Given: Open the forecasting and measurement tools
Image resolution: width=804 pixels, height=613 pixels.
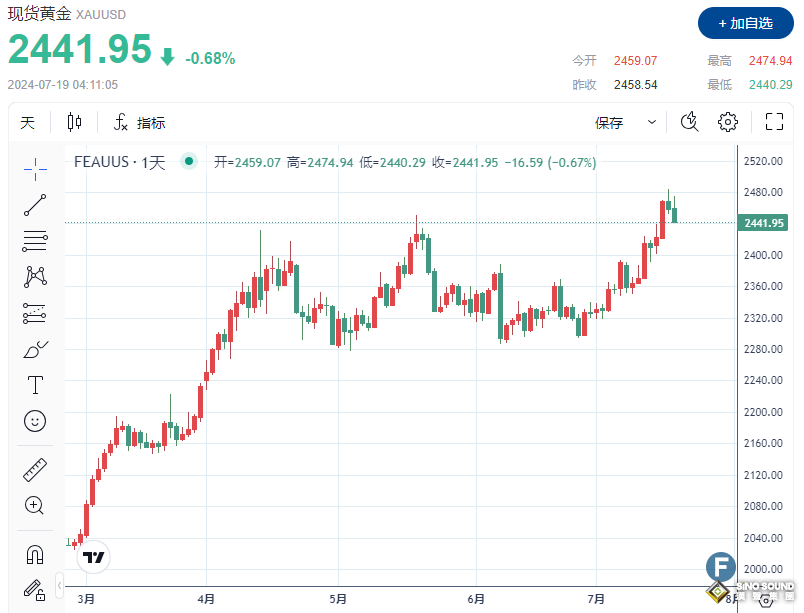Looking at the screenshot, I should click(35, 313).
